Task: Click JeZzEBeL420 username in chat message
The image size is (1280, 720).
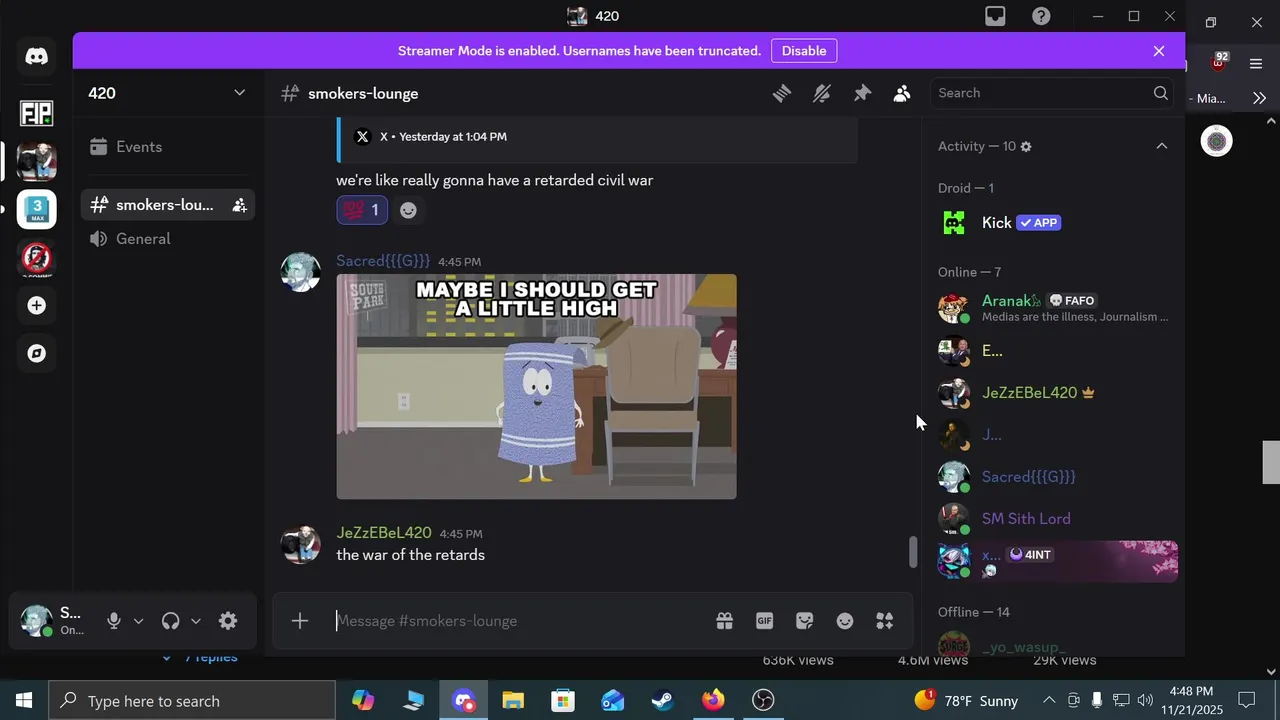Action: 384,533
